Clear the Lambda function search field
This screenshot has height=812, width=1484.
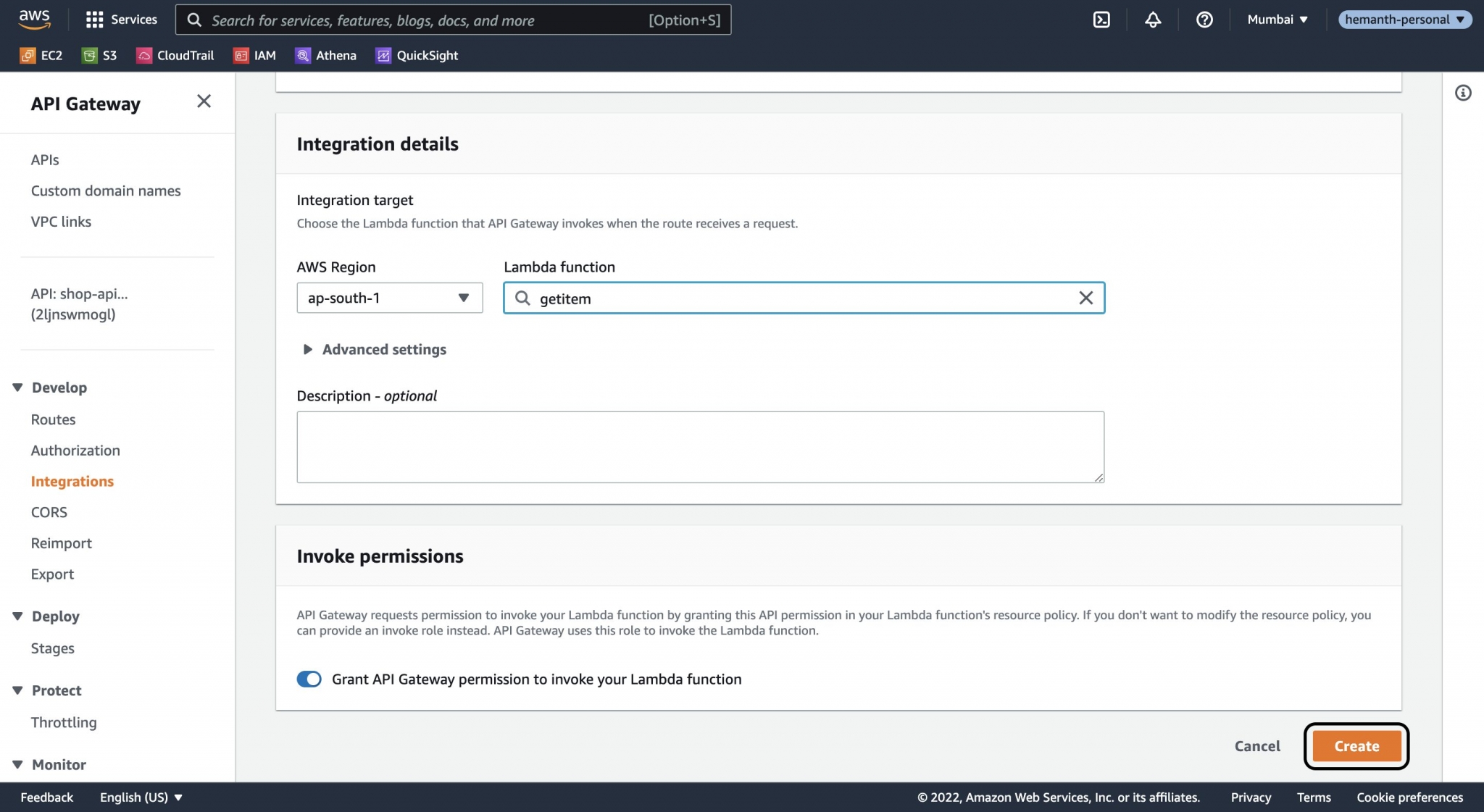[1085, 298]
